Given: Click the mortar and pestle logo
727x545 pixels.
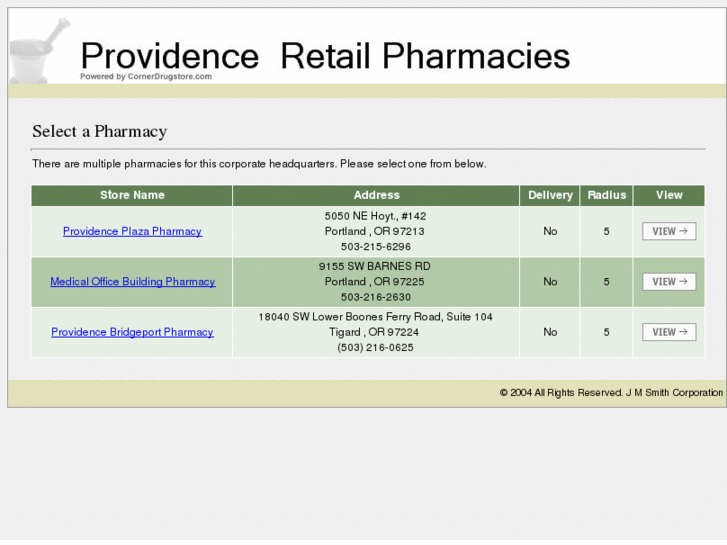Looking at the screenshot, I should click(39, 51).
